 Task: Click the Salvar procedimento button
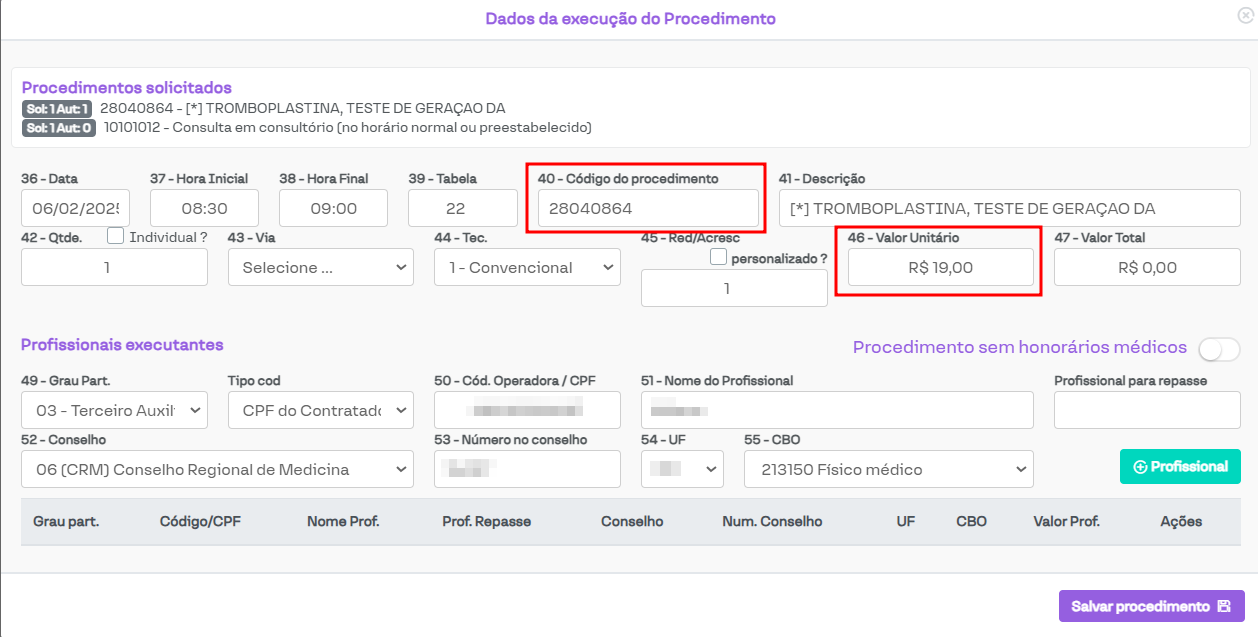1151,606
